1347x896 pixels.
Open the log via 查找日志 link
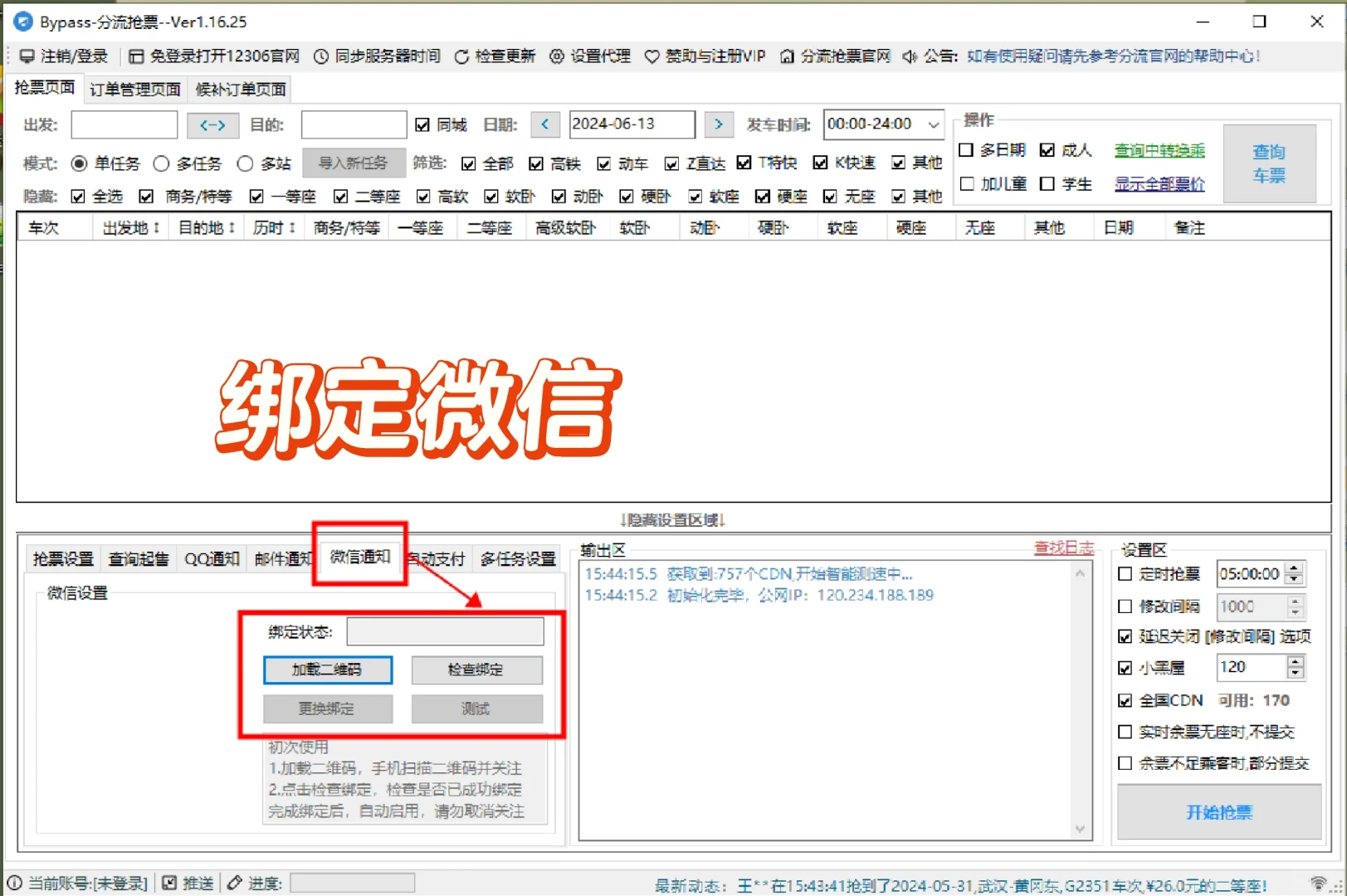coord(1063,548)
